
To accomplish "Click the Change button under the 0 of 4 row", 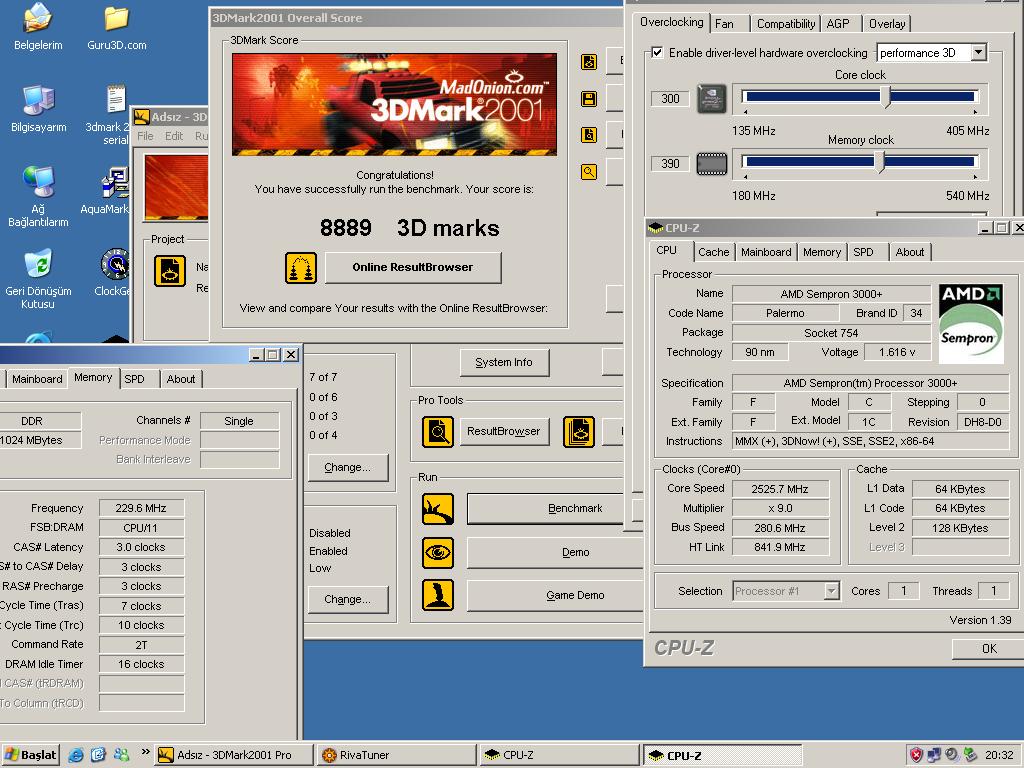I will [x=347, y=468].
